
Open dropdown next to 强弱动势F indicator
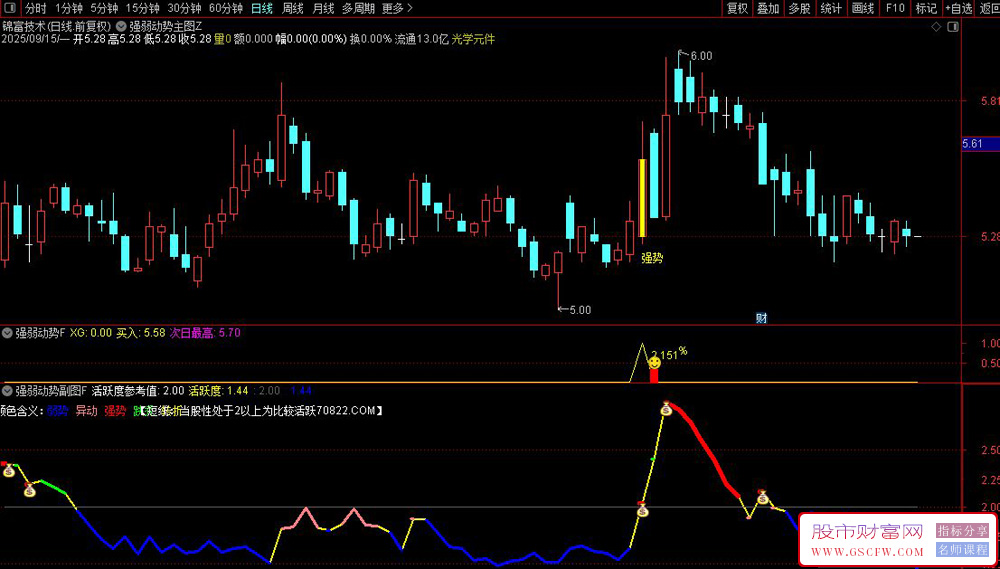click(x=7, y=332)
